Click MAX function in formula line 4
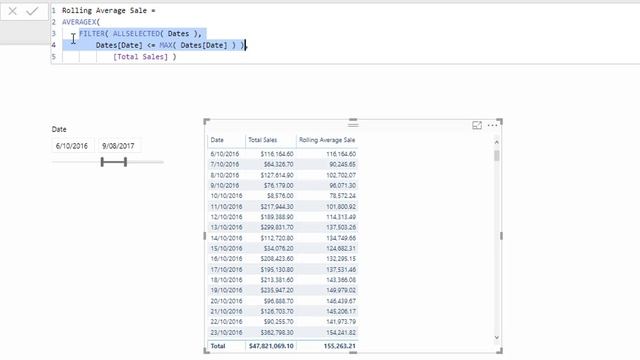This screenshot has height=360, width=640. coord(166,45)
